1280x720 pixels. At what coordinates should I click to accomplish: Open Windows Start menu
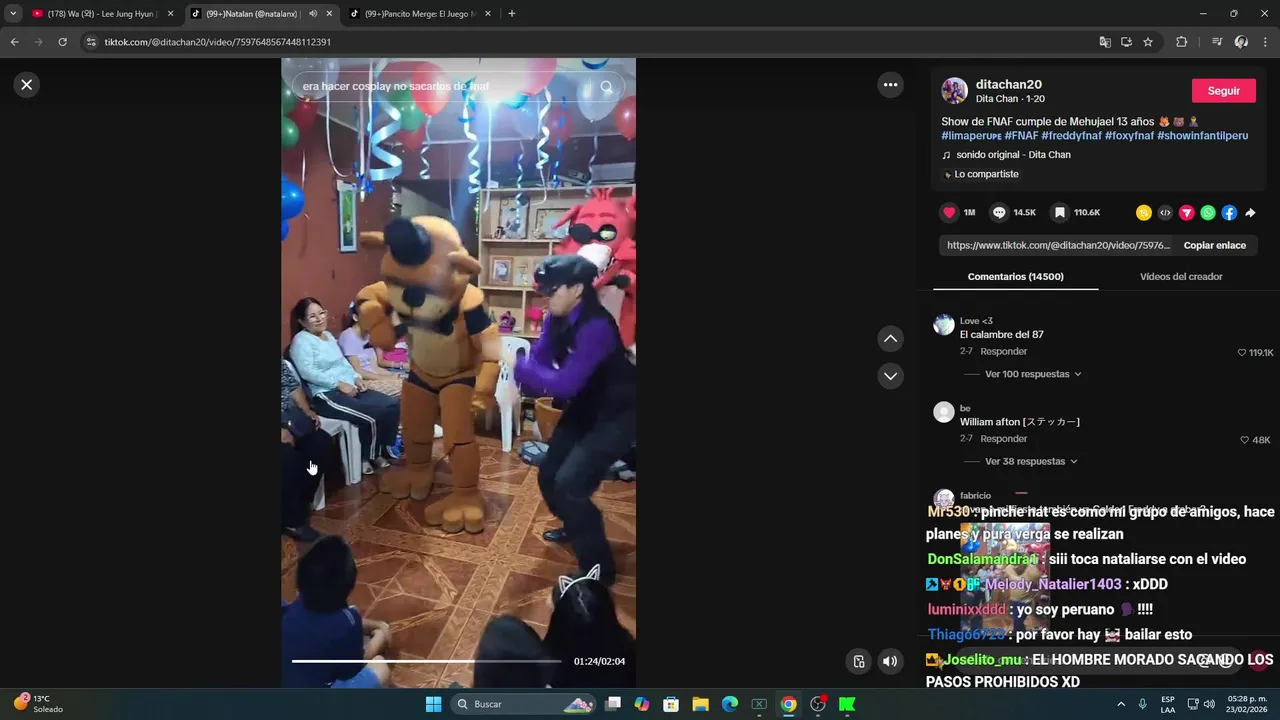coord(433,704)
